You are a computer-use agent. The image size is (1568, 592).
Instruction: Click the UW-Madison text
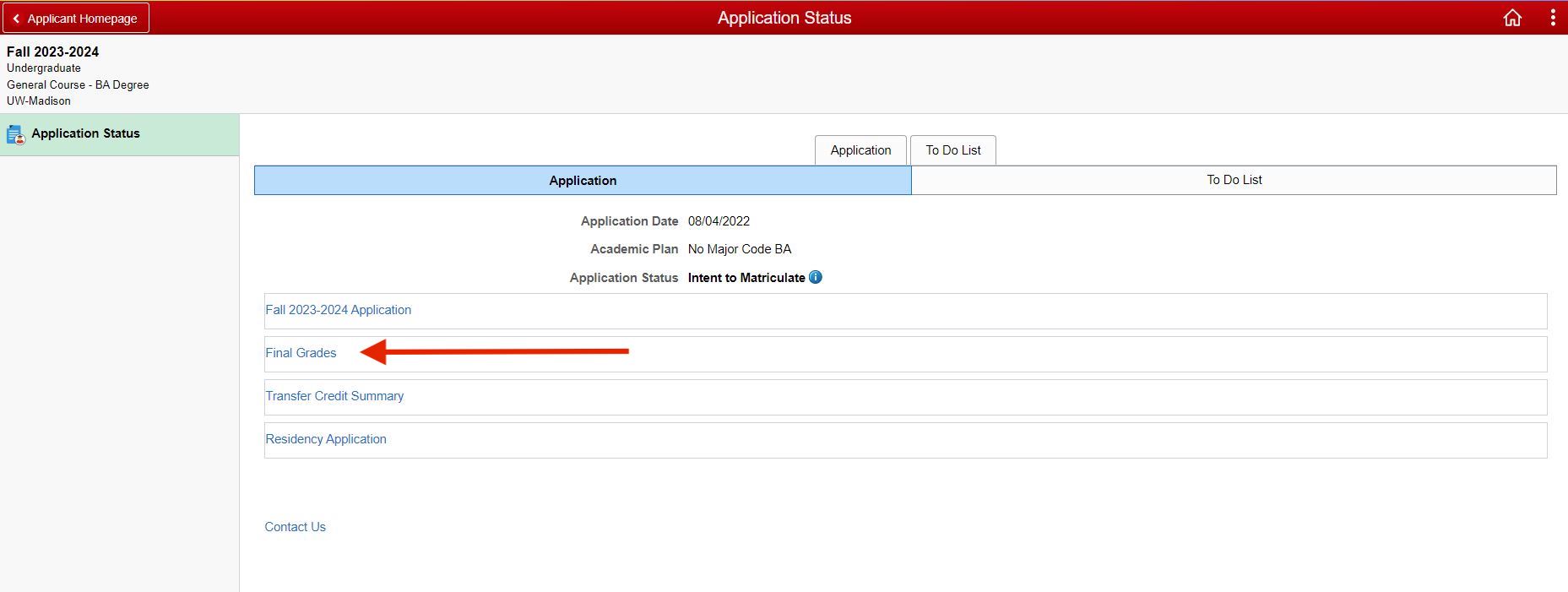tap(39, 101)
